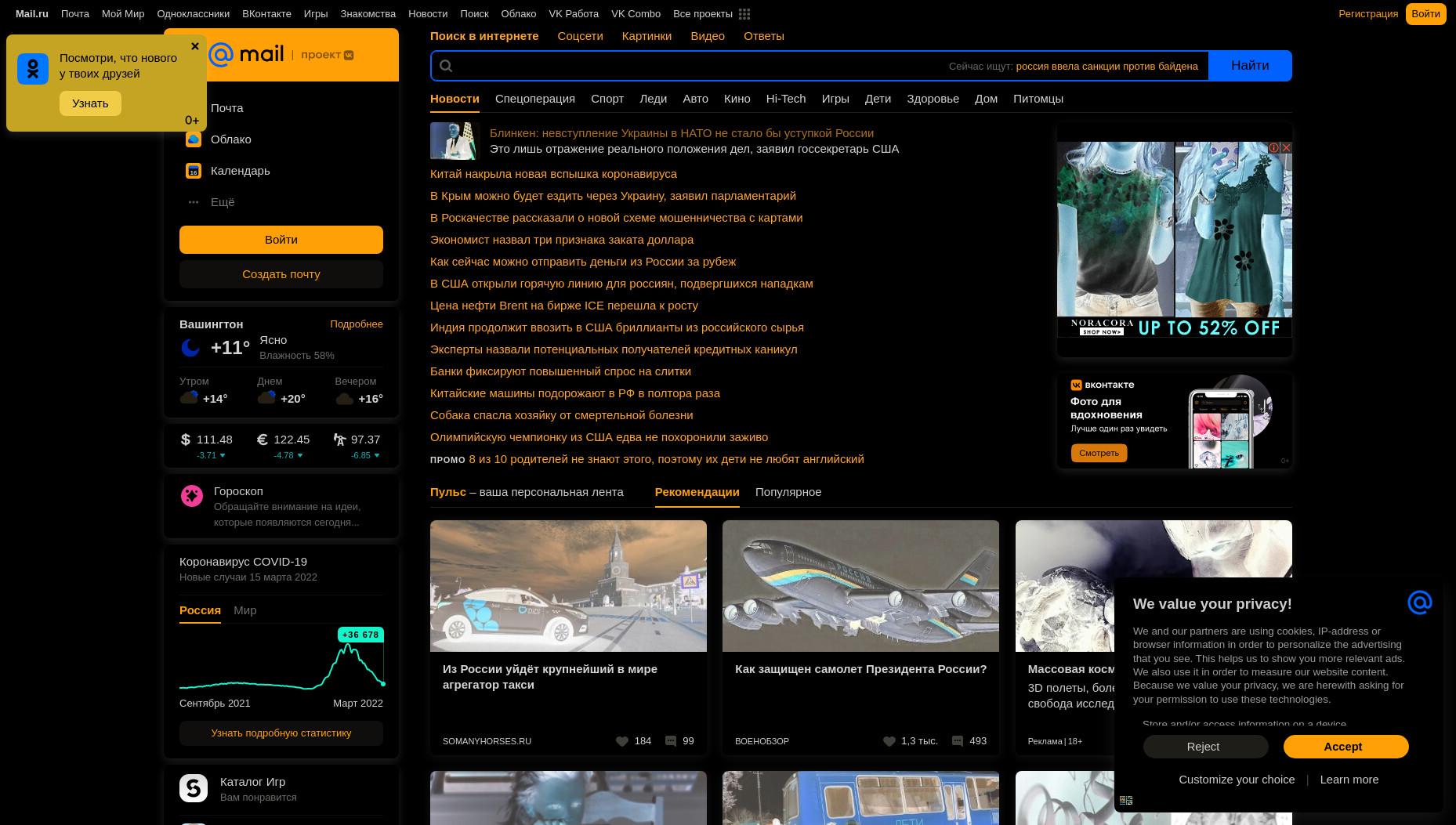Click the moon weather icon
1456x825 pixels.
pos(190,348)
